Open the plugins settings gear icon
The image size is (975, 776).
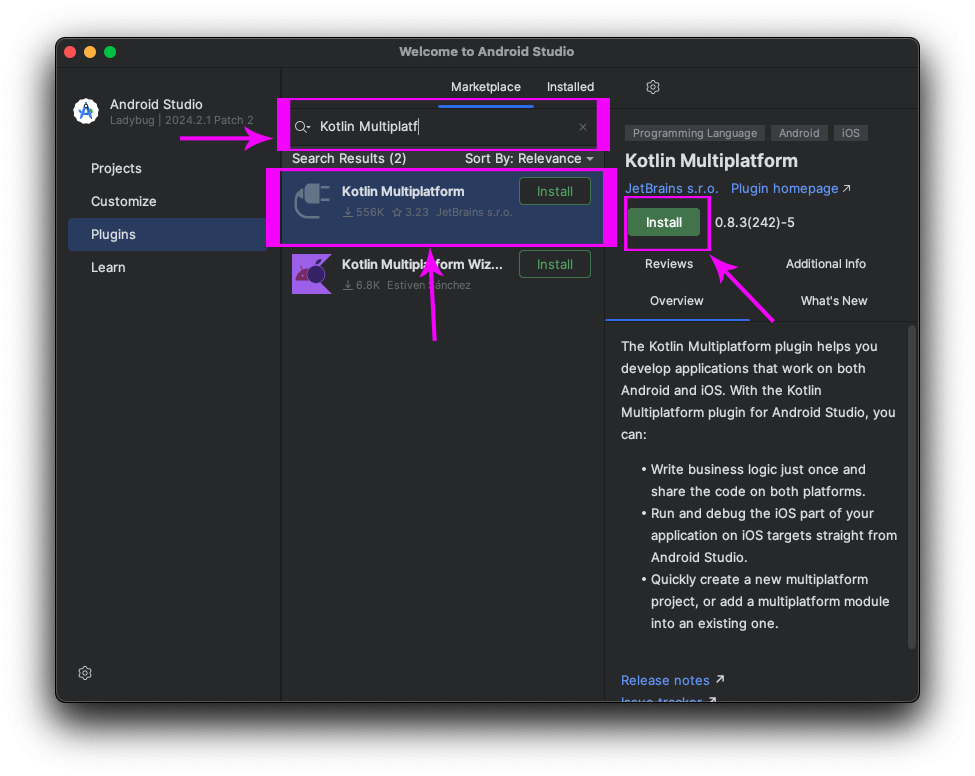[x=652, y=87]
